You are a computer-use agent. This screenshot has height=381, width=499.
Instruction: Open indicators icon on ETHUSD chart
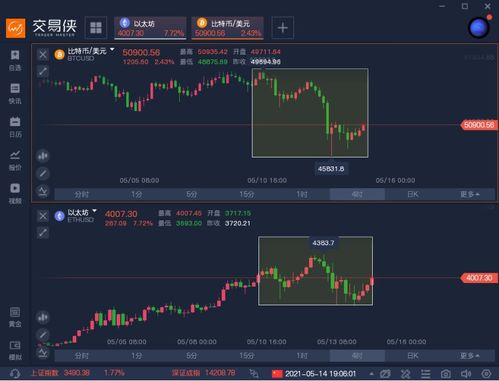pyautogui.click(x=43, y=353)
